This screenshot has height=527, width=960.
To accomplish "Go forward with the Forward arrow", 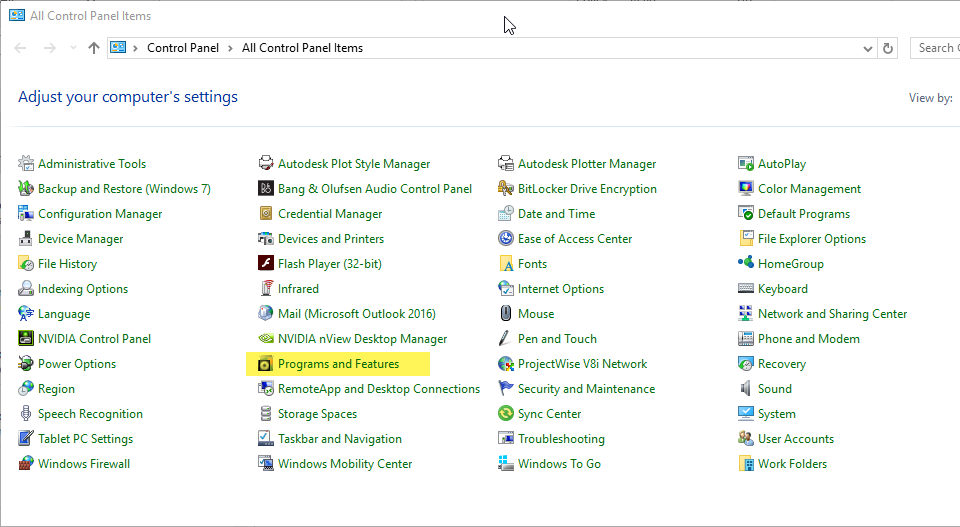I will (x=50, y=48).
